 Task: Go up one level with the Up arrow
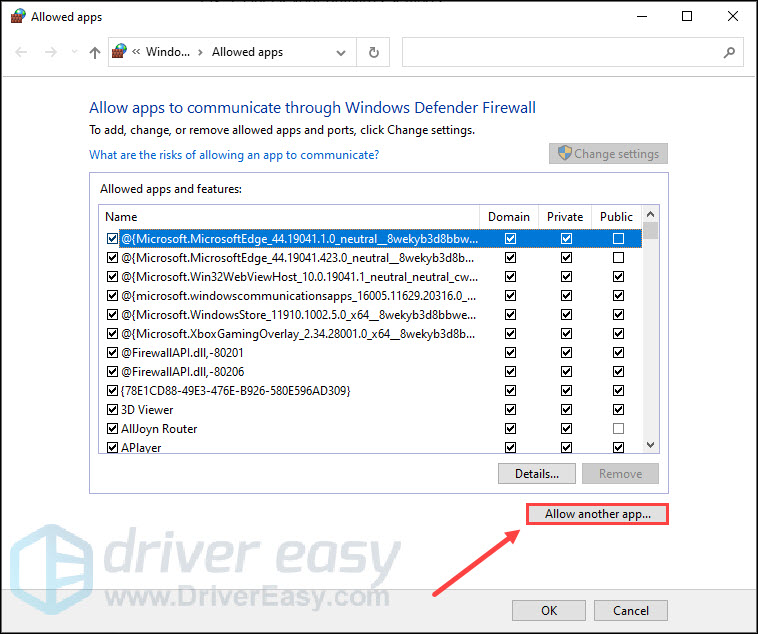pyautogui.click(x=95, y=52)
